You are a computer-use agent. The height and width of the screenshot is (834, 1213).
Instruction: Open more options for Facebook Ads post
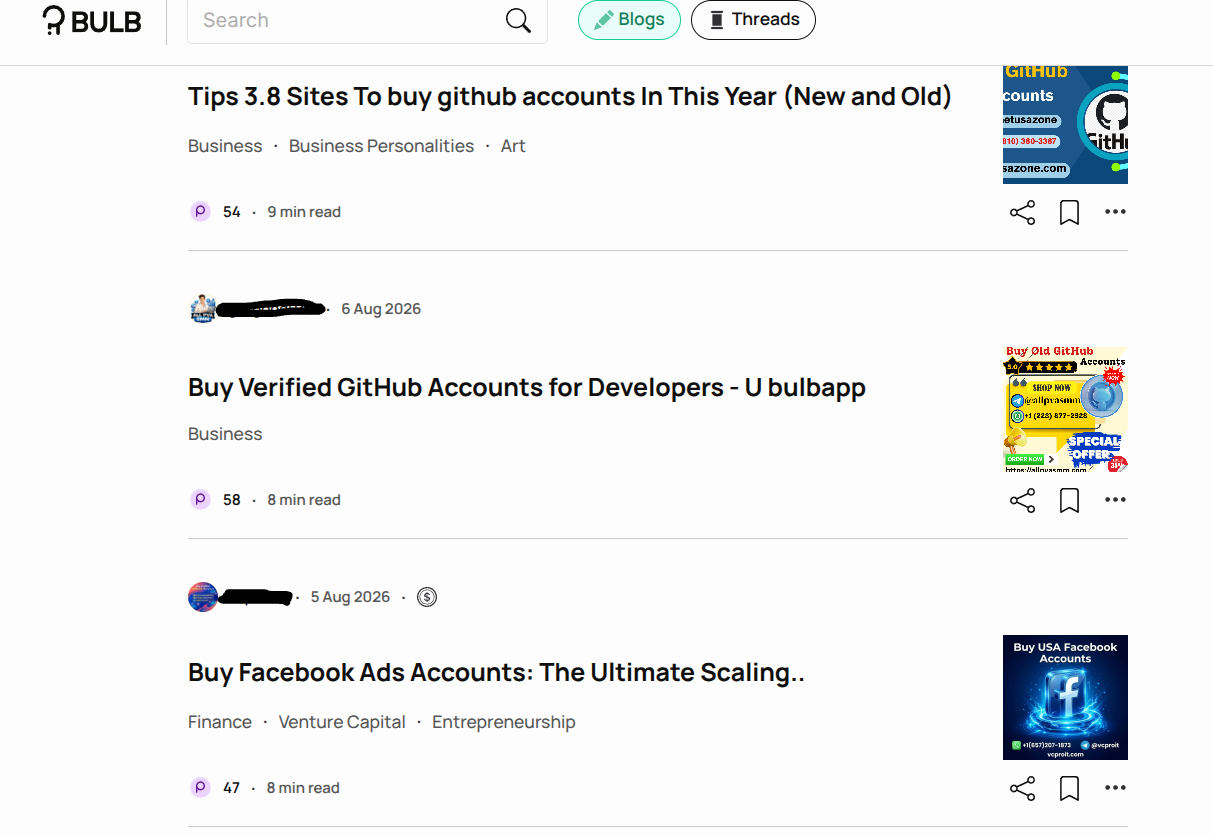[1115, 788]
